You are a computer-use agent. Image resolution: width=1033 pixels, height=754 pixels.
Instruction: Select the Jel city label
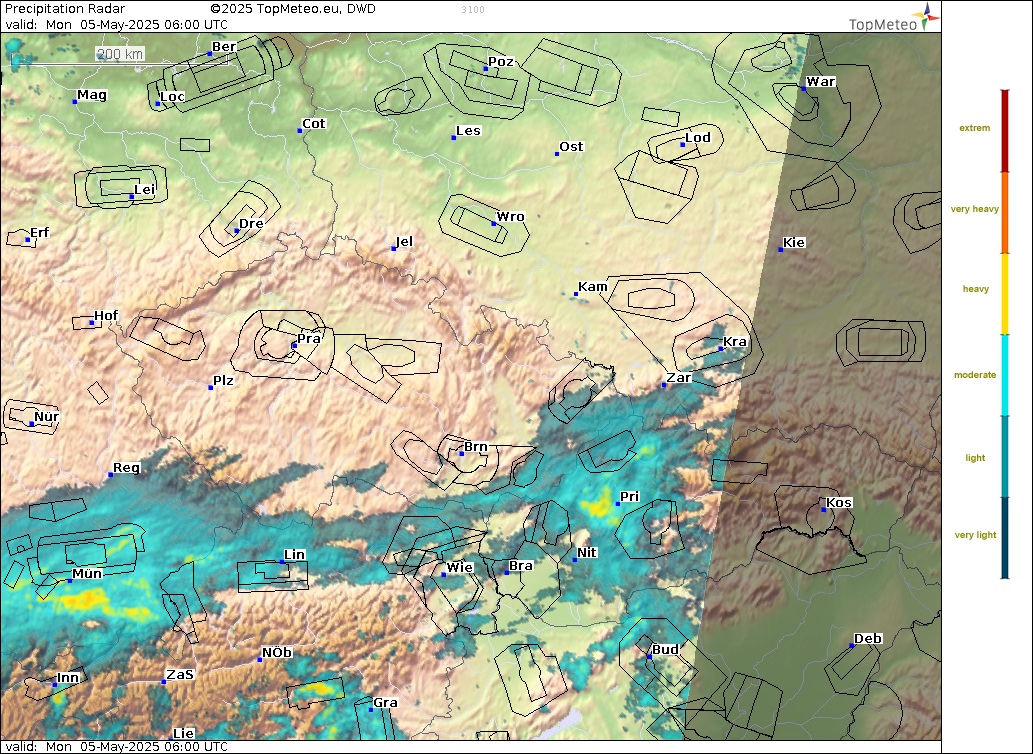tap(404, 242)
